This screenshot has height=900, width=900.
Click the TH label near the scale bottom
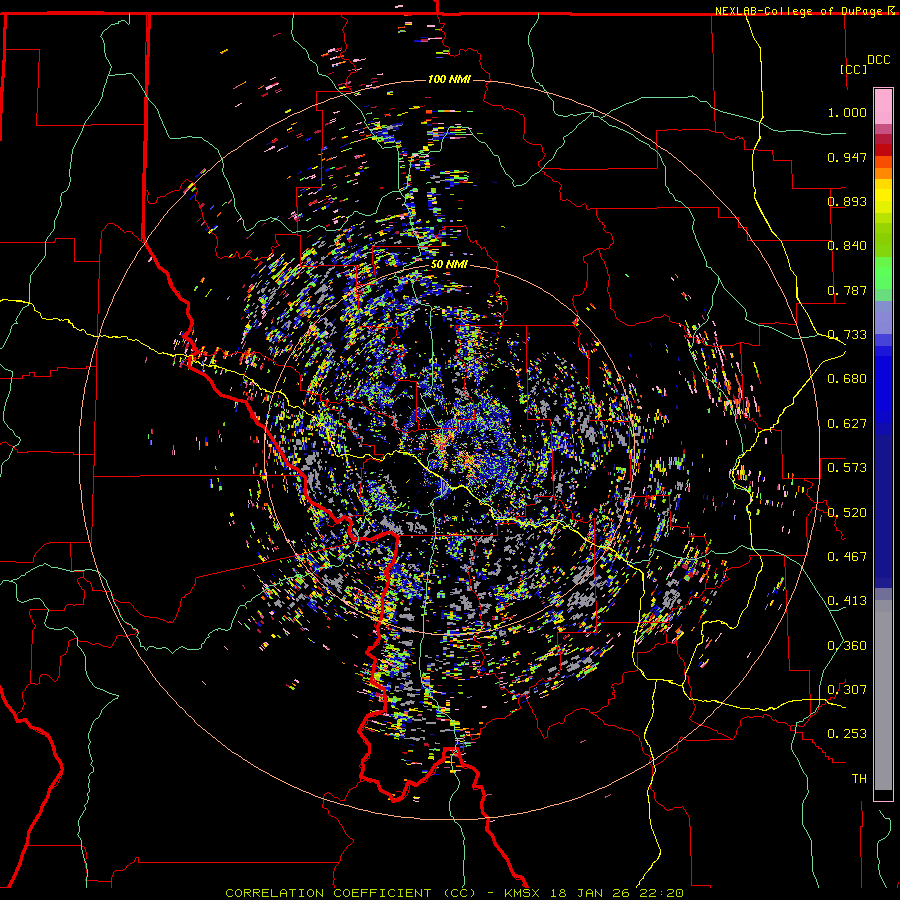[859, 779]
